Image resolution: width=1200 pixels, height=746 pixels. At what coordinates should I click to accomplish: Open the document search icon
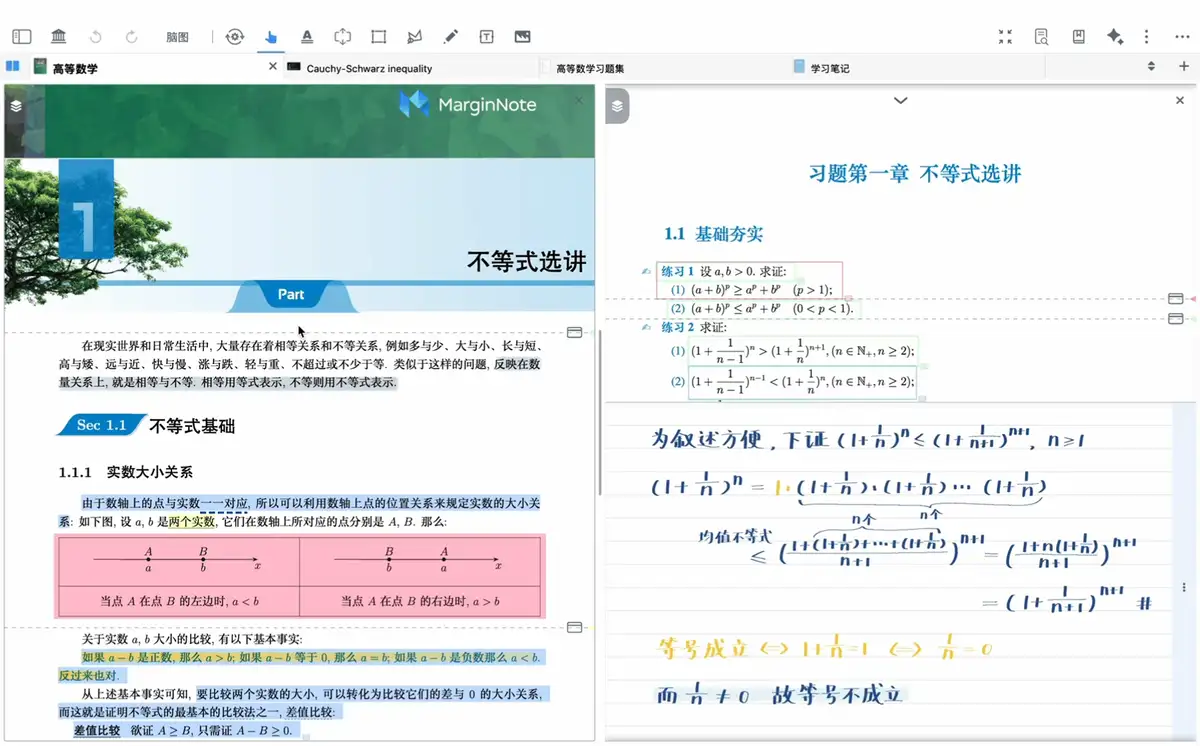1041,37
